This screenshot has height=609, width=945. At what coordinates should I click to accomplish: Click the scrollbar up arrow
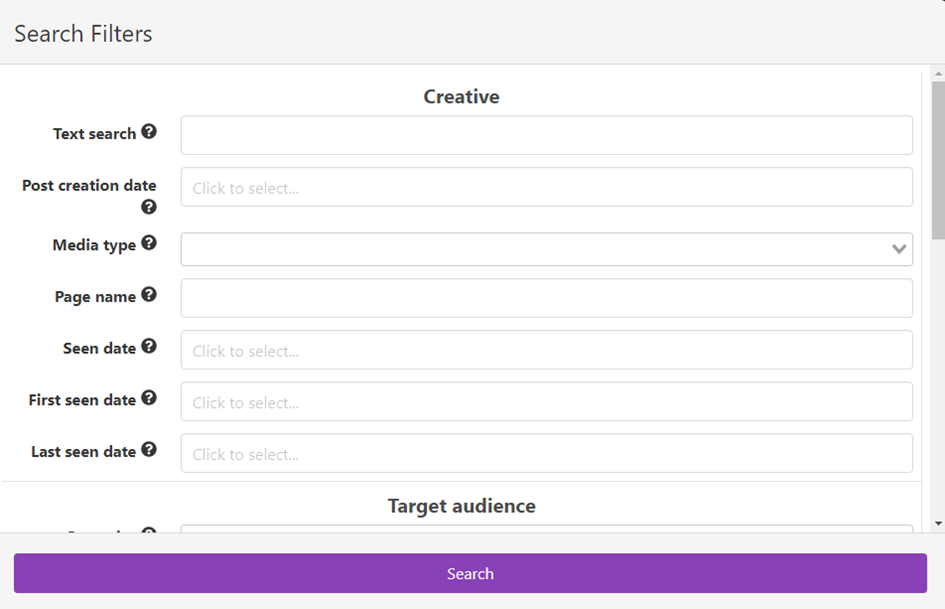pyautogui.click(x=938, y=74)
